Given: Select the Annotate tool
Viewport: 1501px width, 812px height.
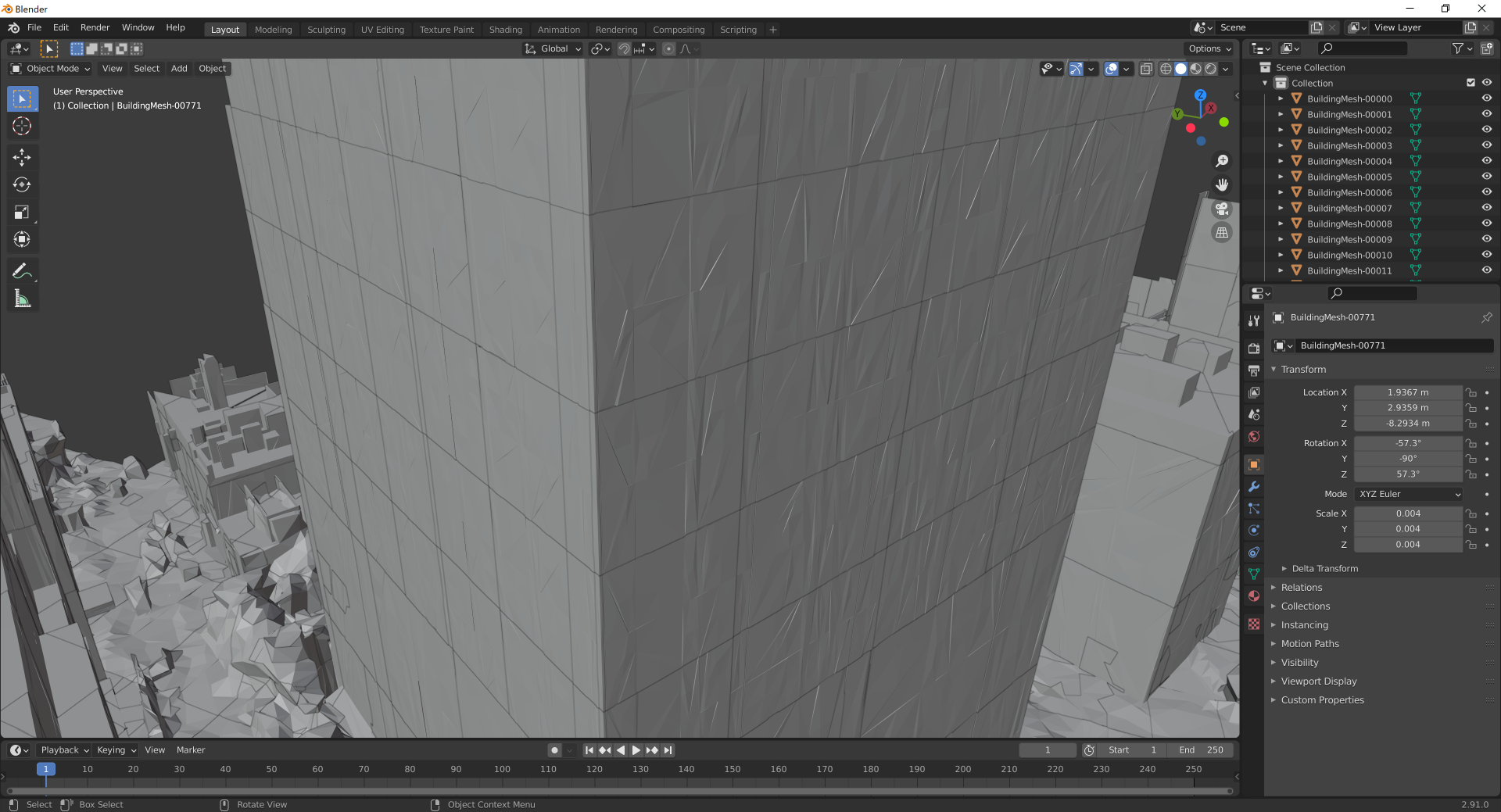Looking at the screenshot, I should click(23, 271).
